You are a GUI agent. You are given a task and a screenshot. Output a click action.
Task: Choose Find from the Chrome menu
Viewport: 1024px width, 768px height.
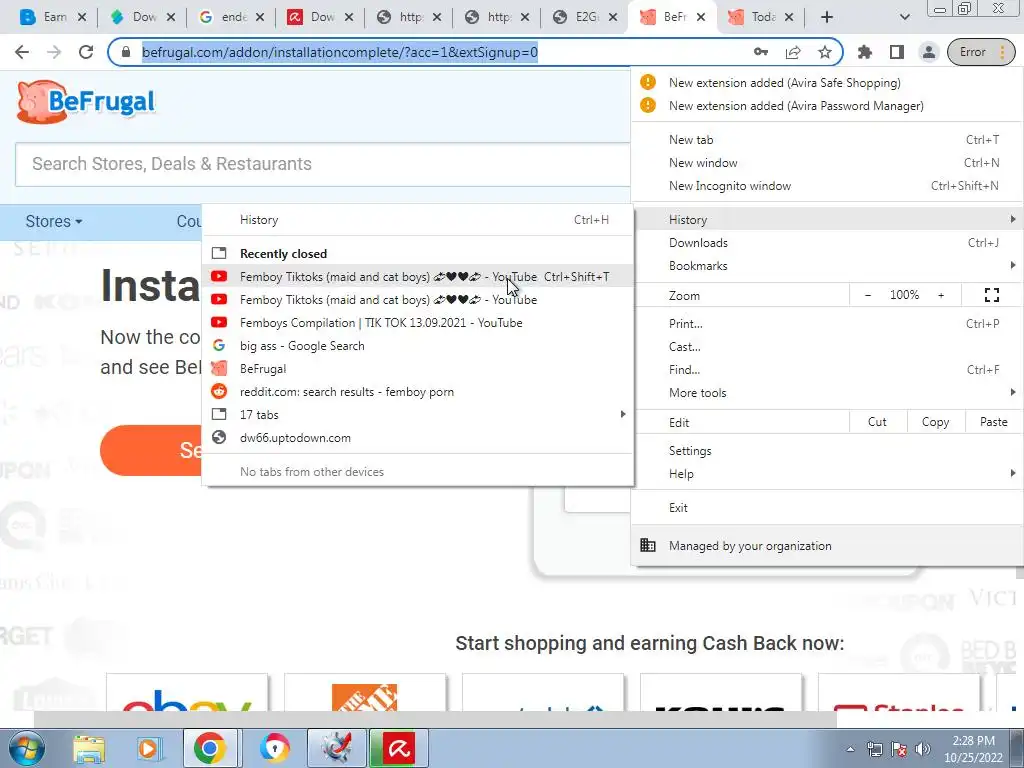click(x=827, y=370)
